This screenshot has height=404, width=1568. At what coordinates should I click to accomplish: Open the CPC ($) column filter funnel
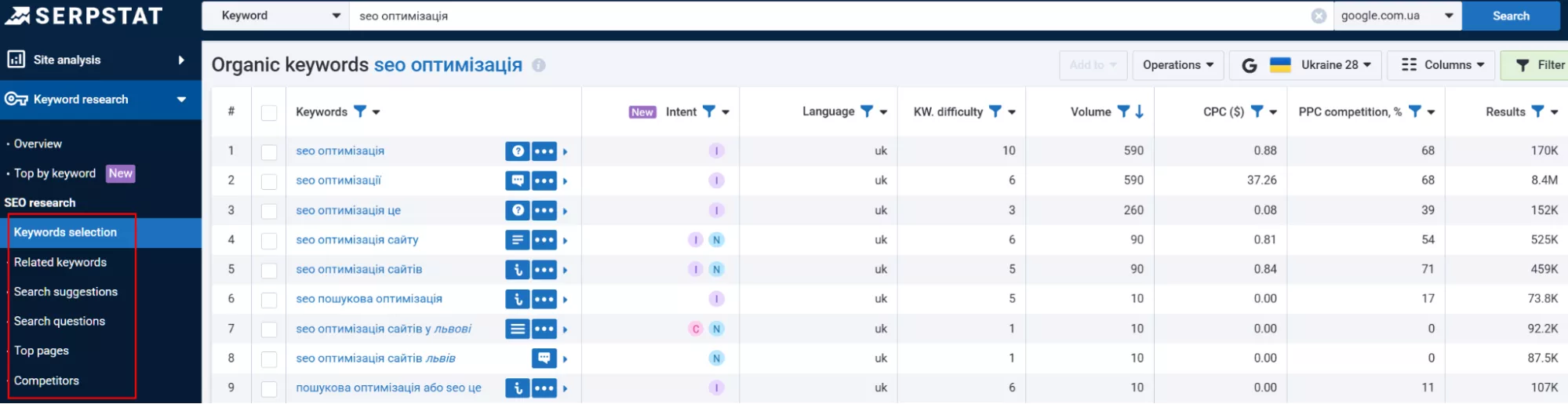pos(1257,111)
